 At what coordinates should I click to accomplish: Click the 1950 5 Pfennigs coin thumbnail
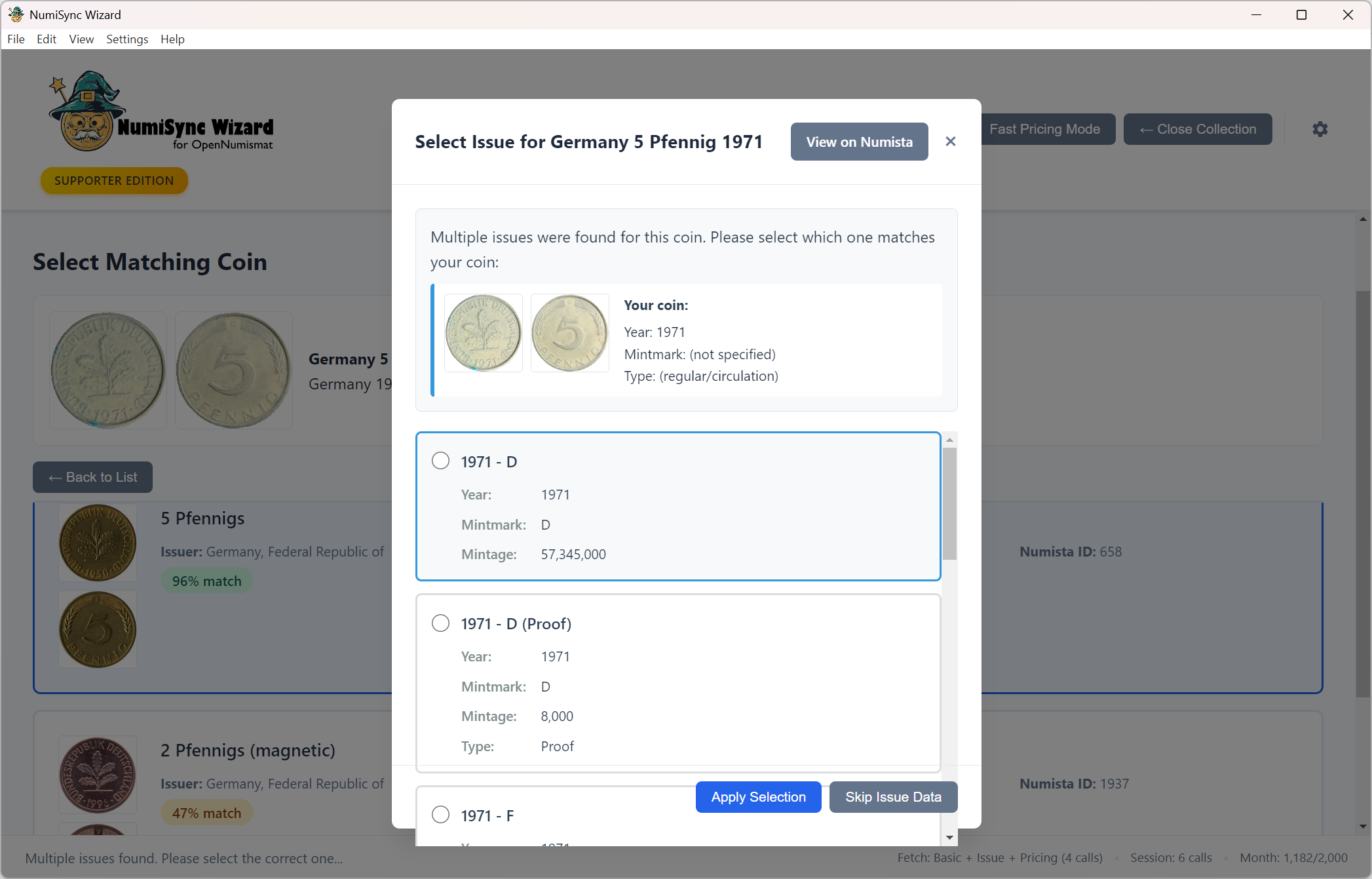(x=97, y=542)
